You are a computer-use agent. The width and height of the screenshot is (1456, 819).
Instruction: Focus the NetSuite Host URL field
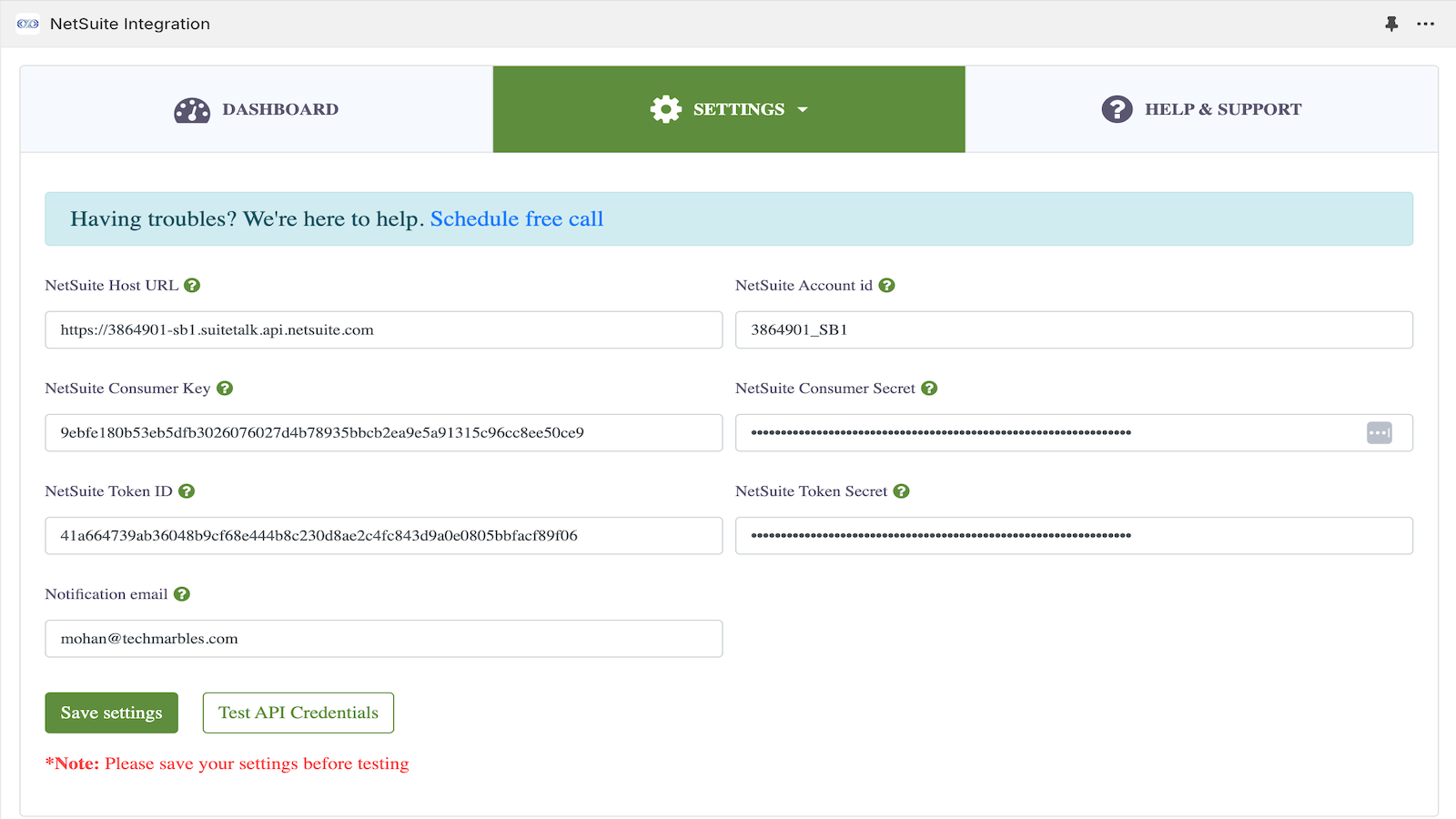click(x=384, y=330)
